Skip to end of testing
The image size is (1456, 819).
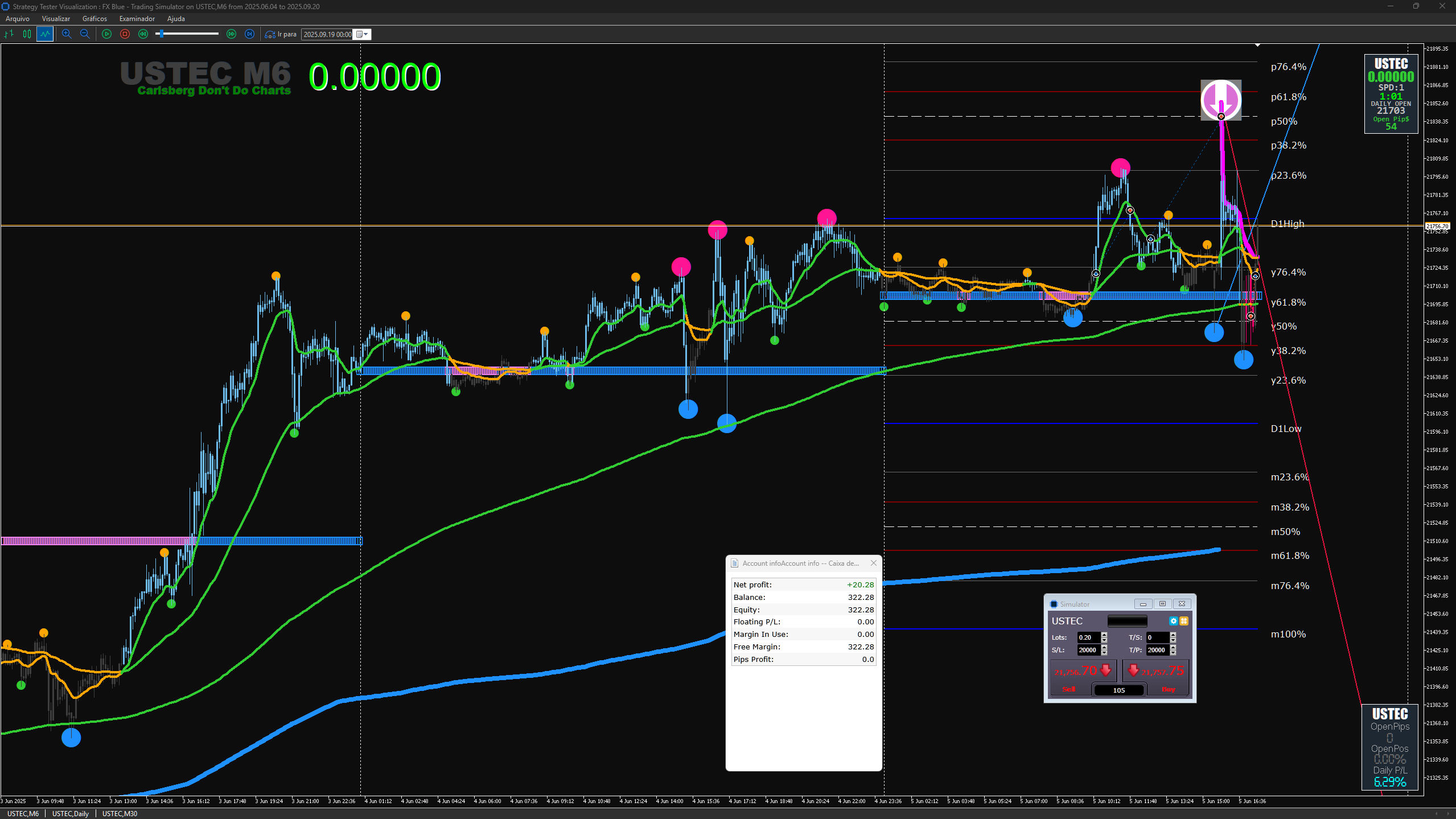249,34
